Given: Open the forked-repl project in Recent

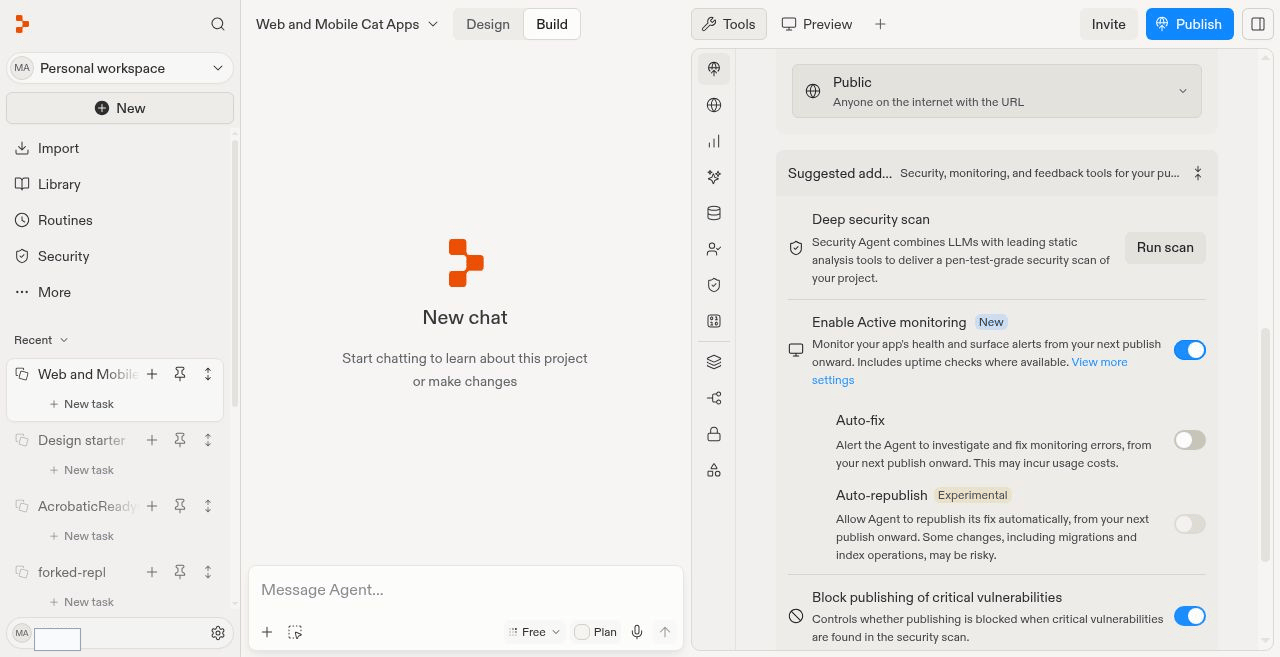Looking at the screenshot, I should pyautogui.click(x=72, y=572).
